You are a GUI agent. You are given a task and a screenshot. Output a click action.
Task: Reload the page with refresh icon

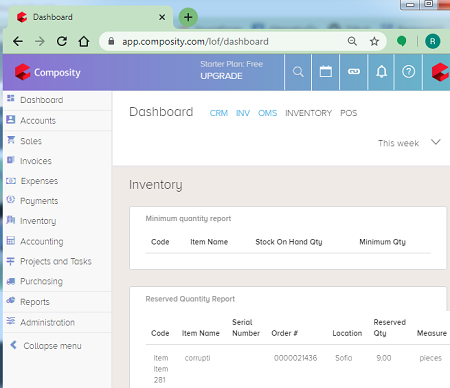coord(62,41)
